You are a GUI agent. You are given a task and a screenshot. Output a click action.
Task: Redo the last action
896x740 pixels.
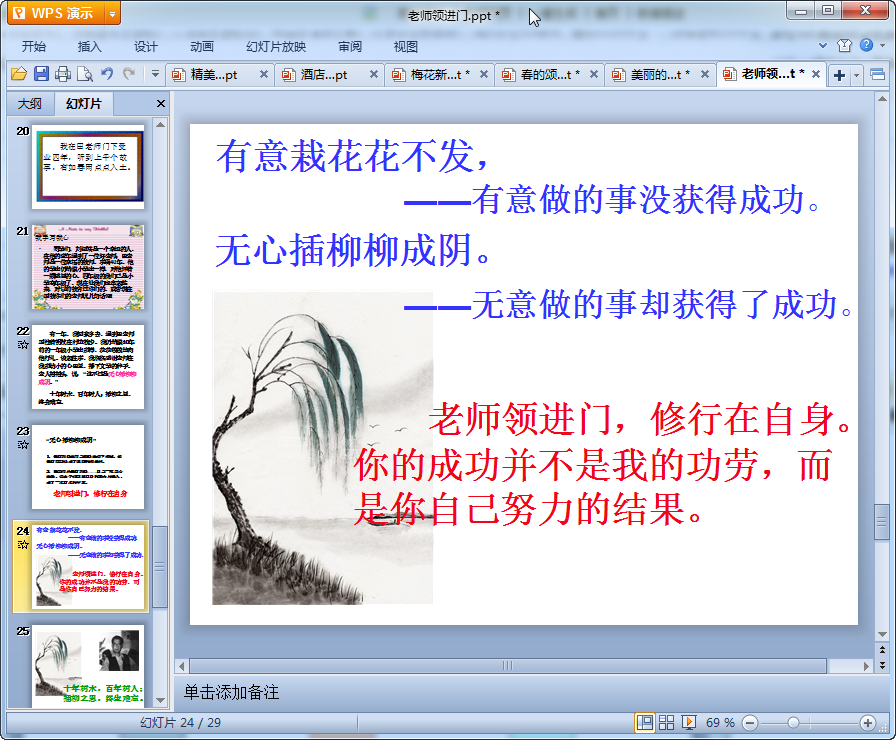coord(129,74)
